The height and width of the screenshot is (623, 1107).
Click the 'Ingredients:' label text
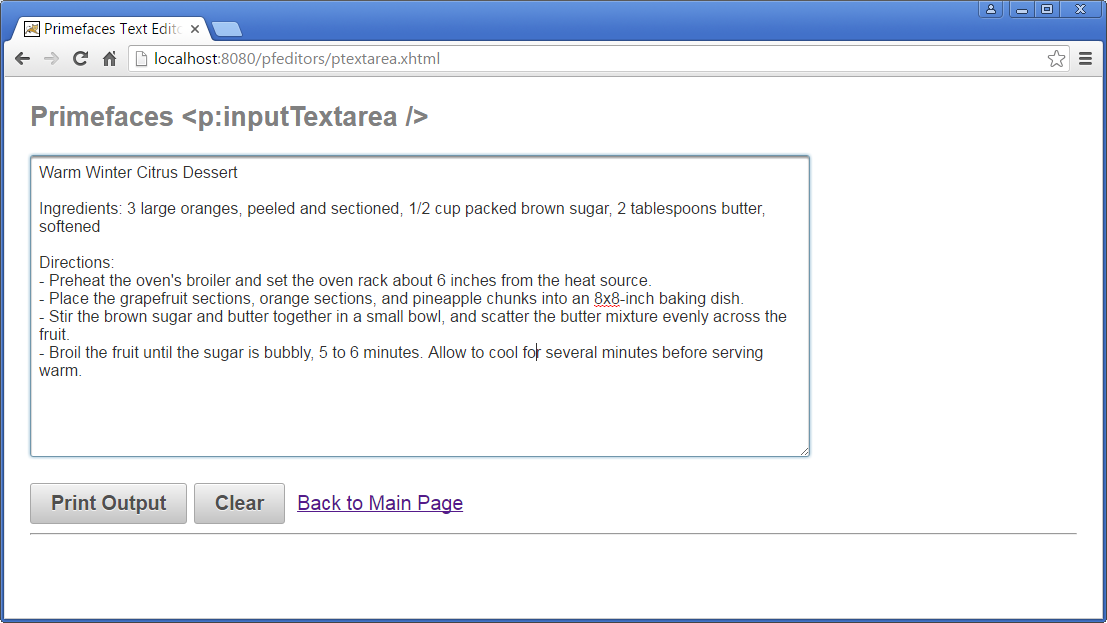click(80, 209)
